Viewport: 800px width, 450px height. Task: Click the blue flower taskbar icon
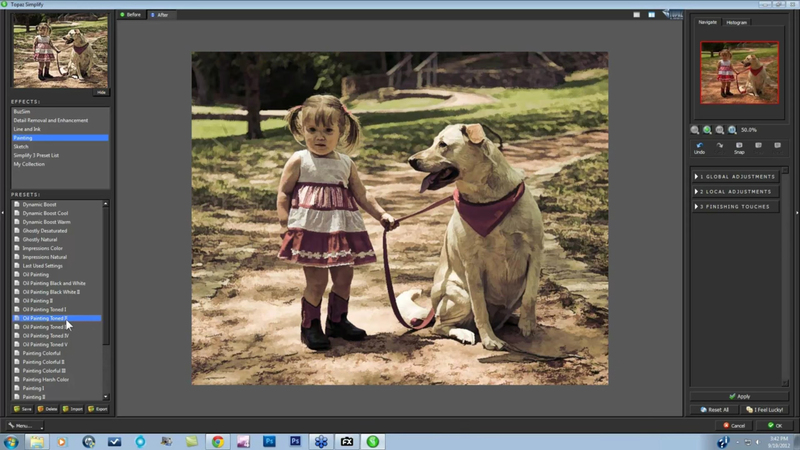point(321,441)
